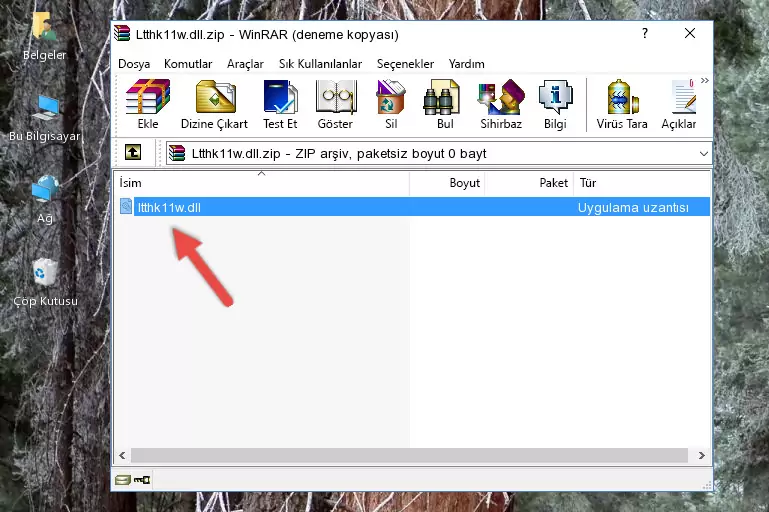Open the Dosya menu
Screen dimensions: 769x512
coord(134,64)
